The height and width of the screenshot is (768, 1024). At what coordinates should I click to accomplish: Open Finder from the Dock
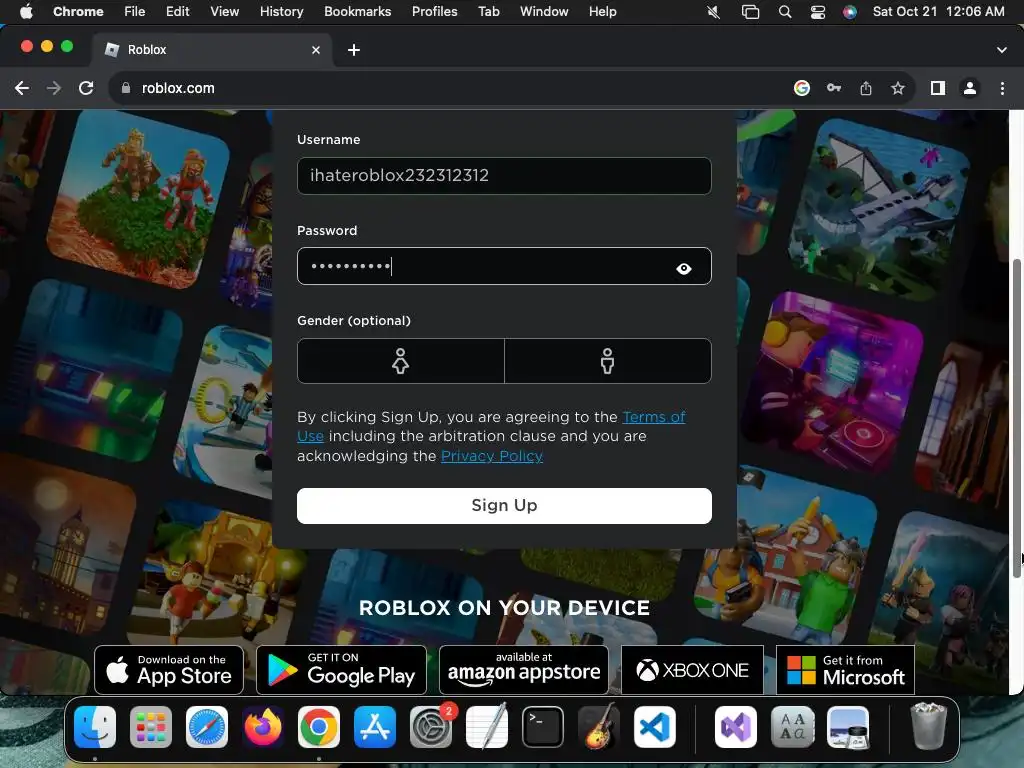pyautogui.click(x=95, y=727)
